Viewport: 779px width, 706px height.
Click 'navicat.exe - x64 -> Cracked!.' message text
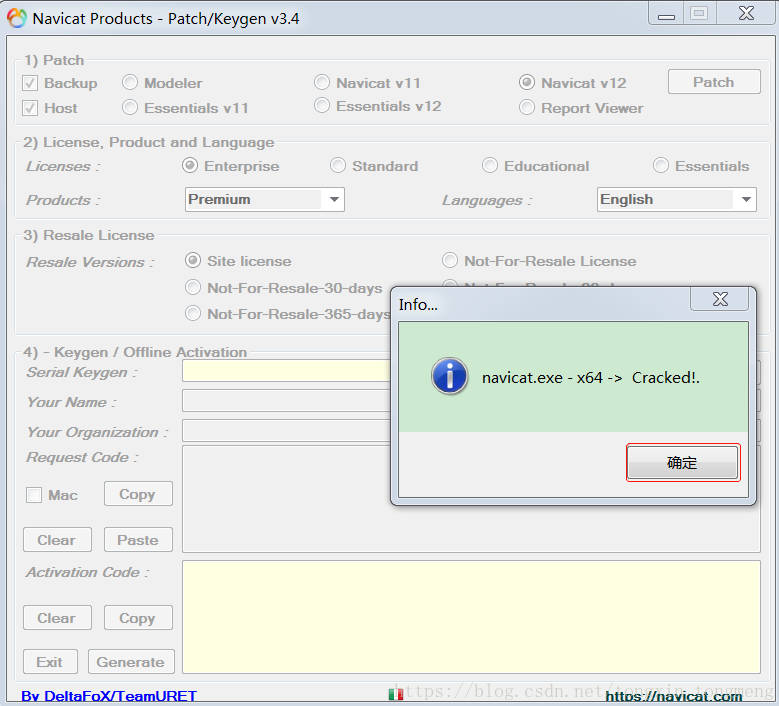591,378
